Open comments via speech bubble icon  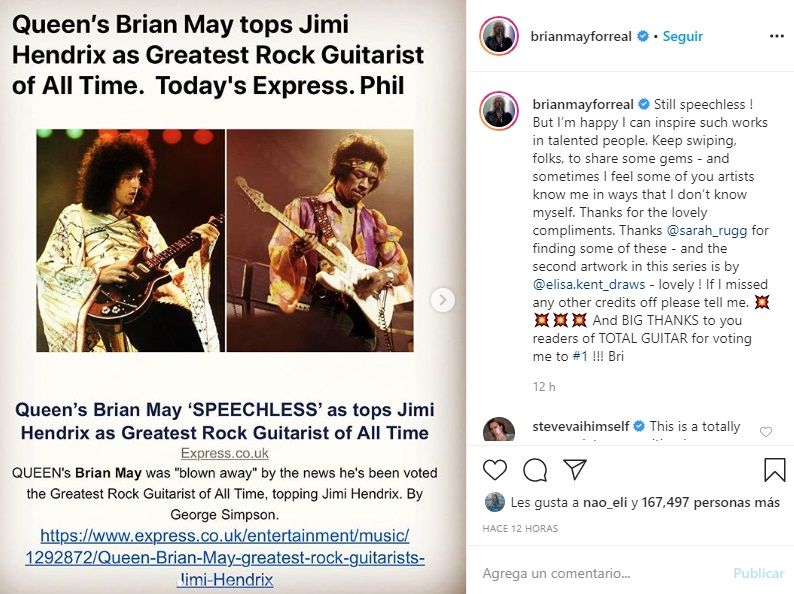(x=535, y=469)
